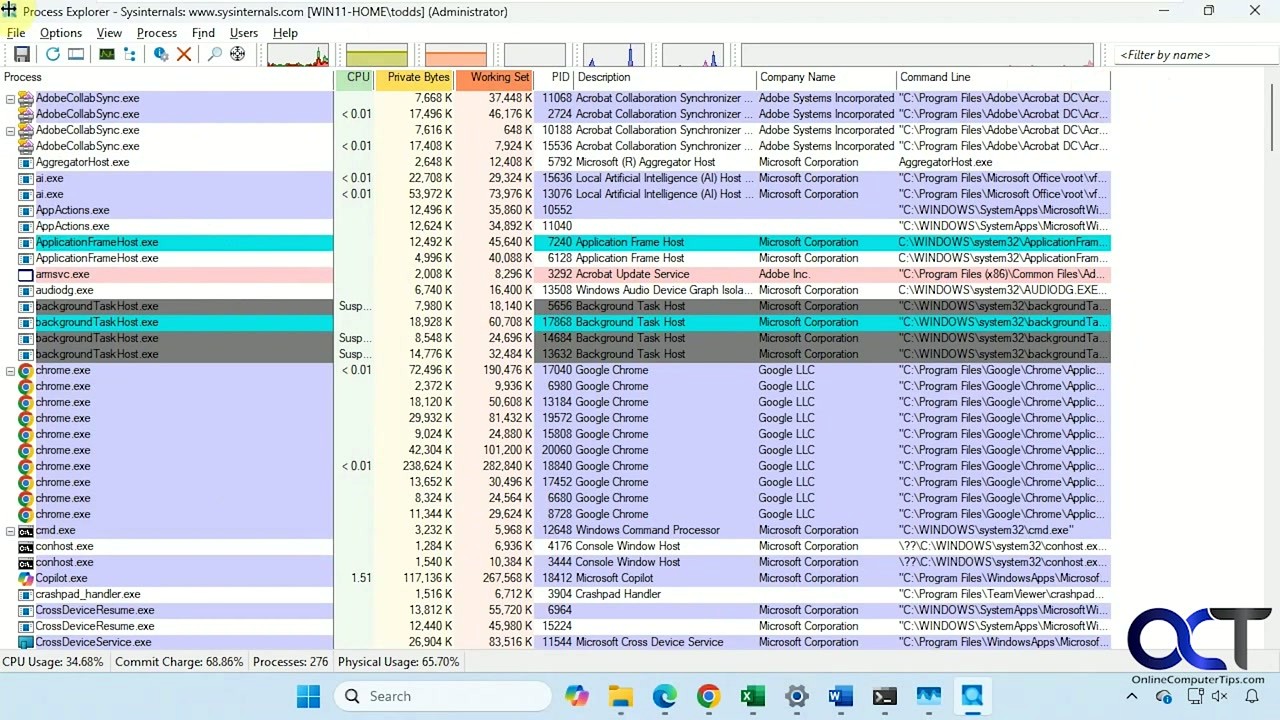This screenshot has height=720, width=1280.
Task: Open the Find menu
Action: point(203,32)
